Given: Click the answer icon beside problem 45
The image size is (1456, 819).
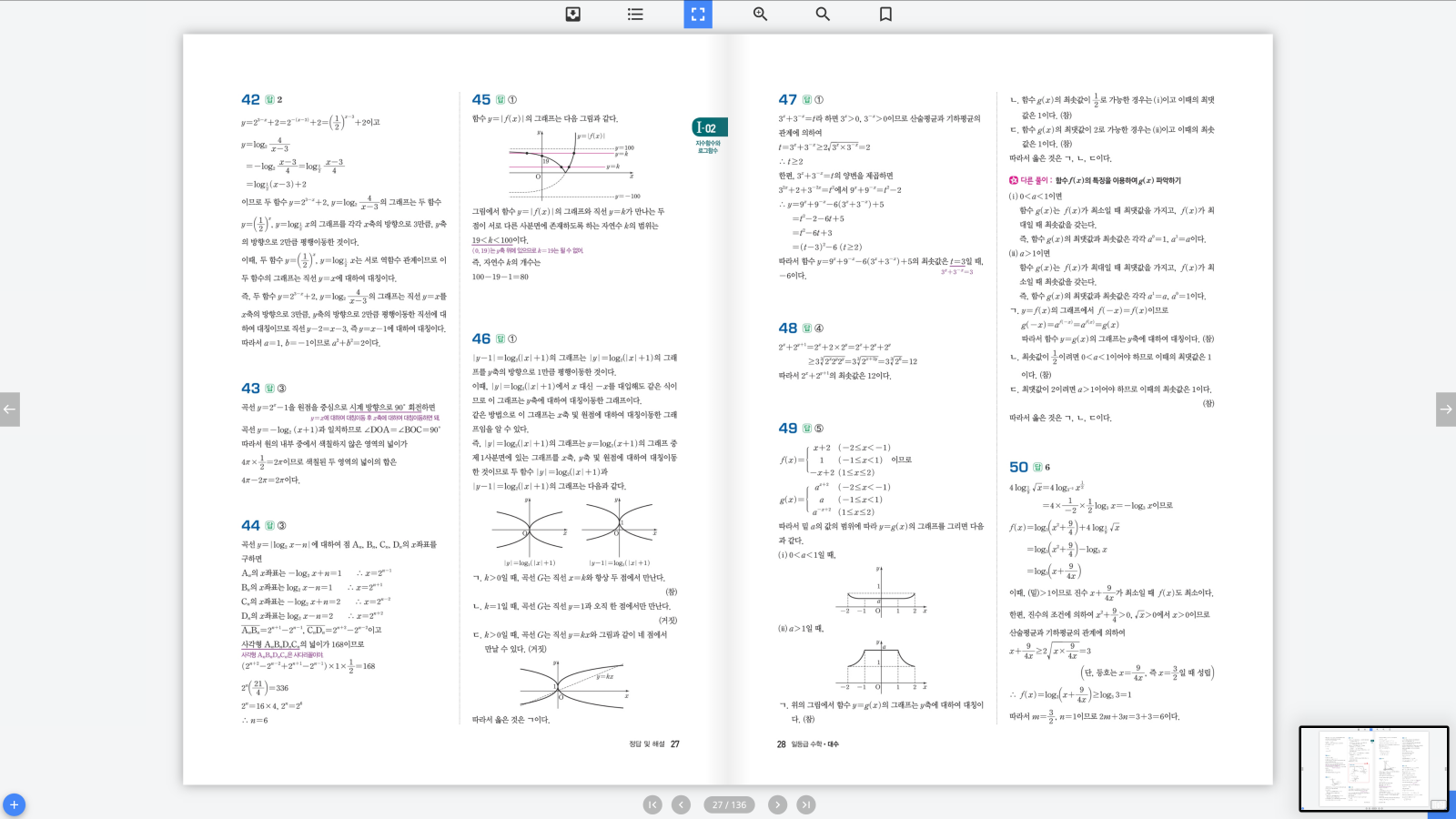Looking at the screenshot, I should 500,100.
